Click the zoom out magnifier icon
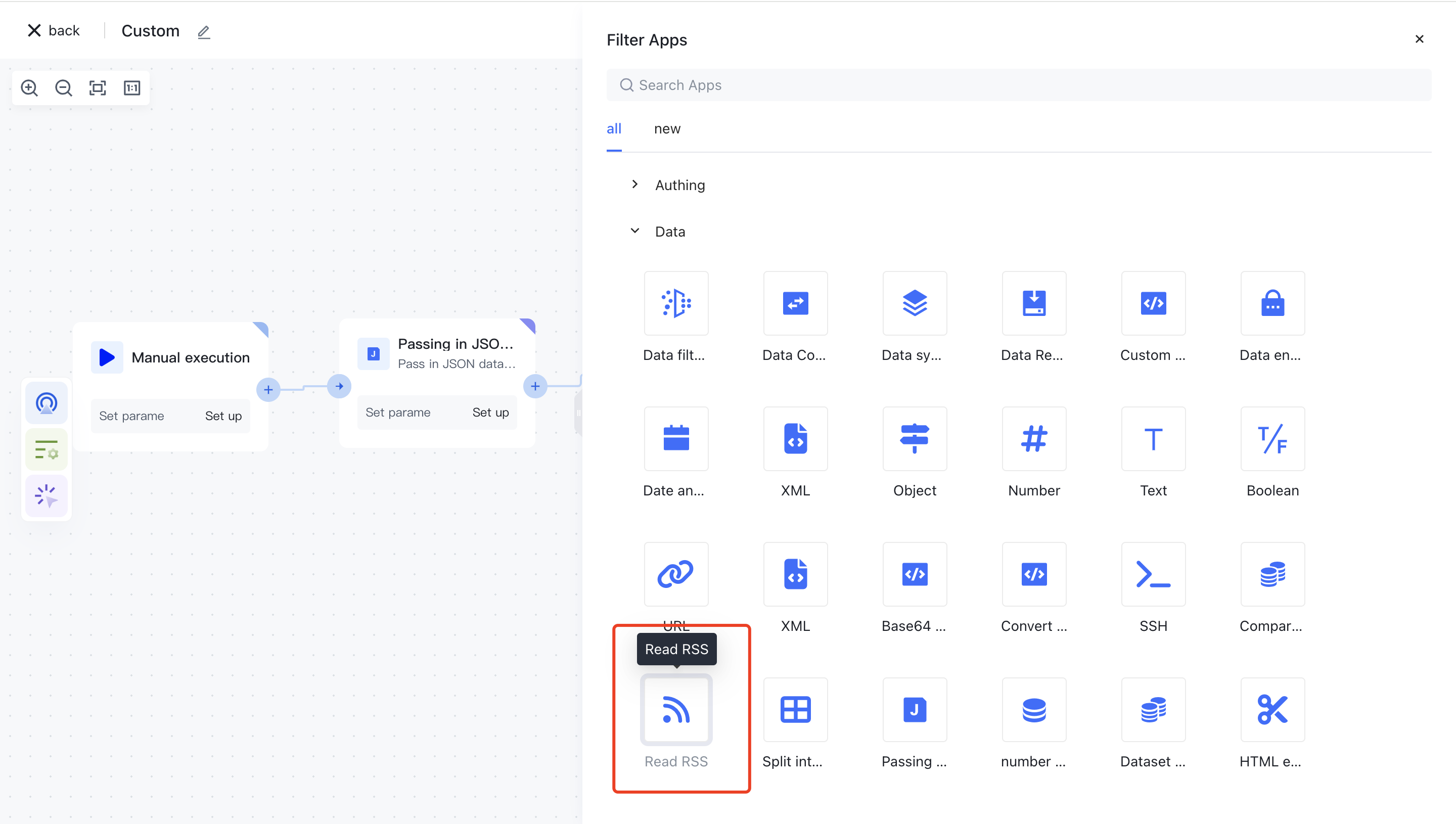Image resolution: width=1456 pixels, height=824 pixels. pos(63,88)
